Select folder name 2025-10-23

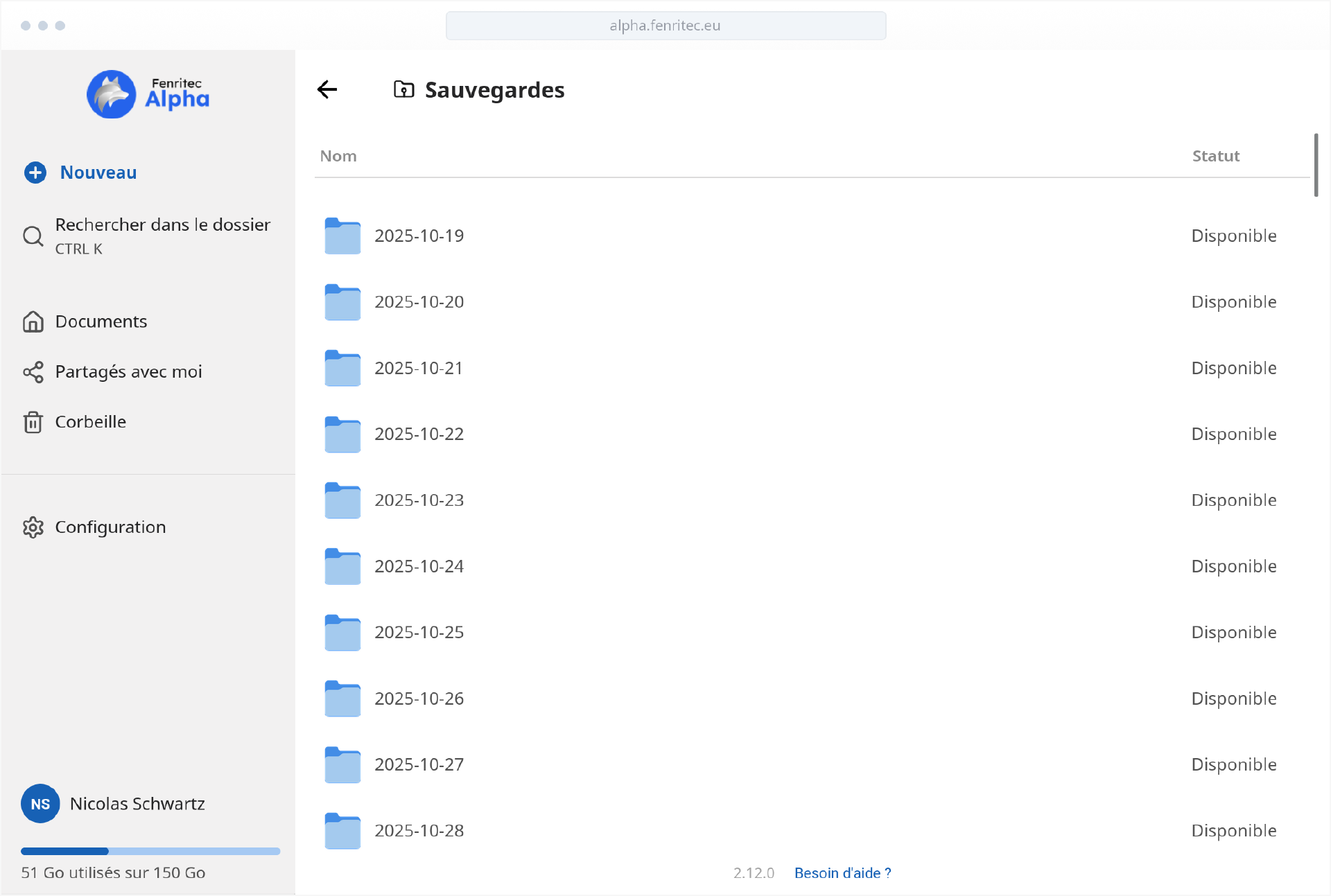click(419, 500)
